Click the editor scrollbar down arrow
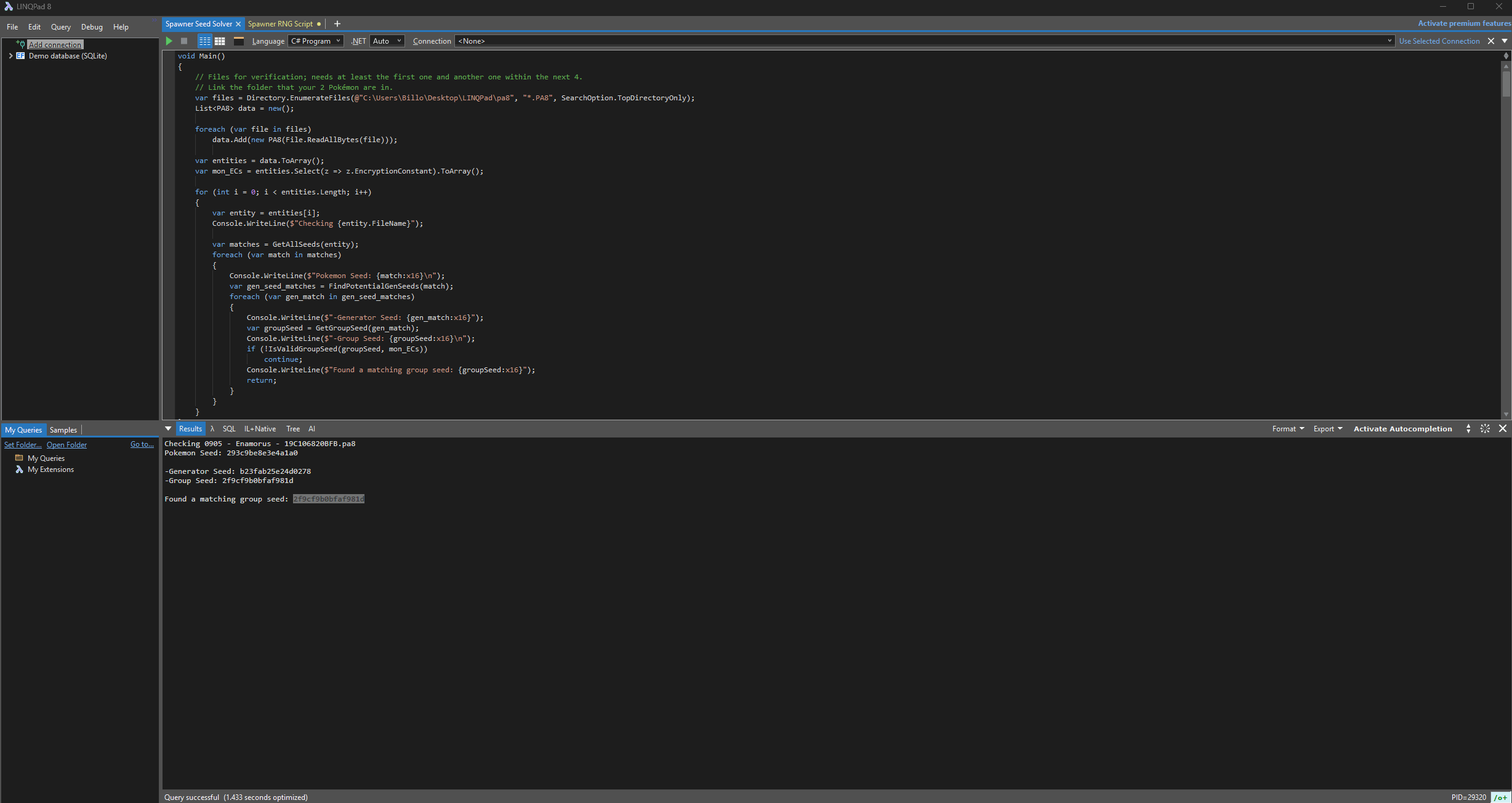This screenshot has width=1512, height=803. pyautogui.click(x=1506, y=415)
